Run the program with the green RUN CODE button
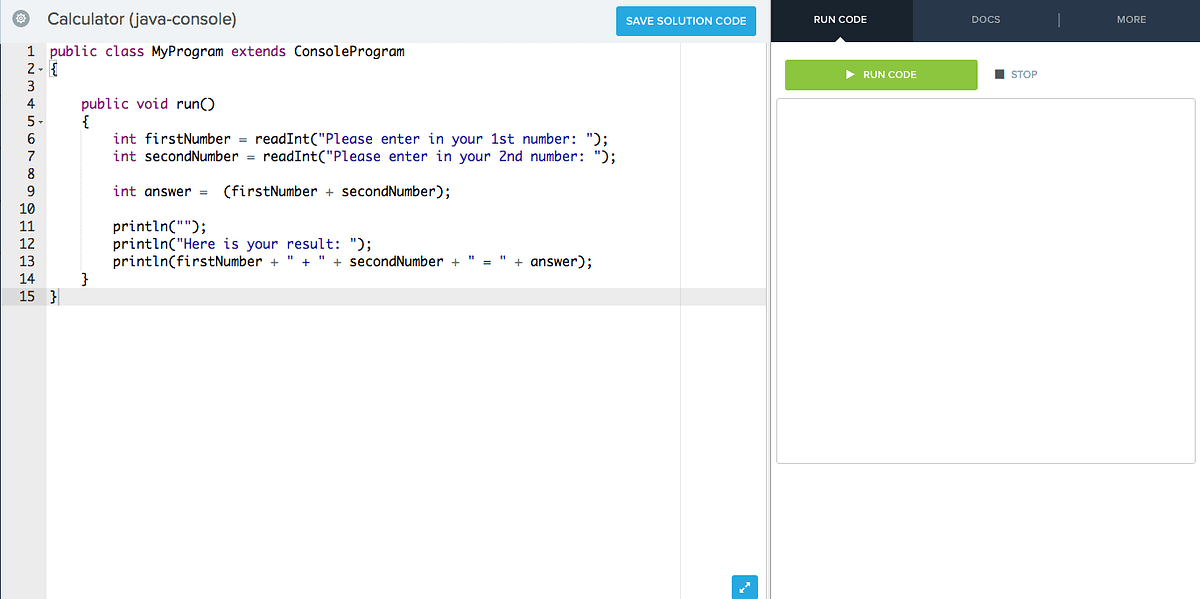The height and width of the screenshot is (599, 1200). click(881, 74)
